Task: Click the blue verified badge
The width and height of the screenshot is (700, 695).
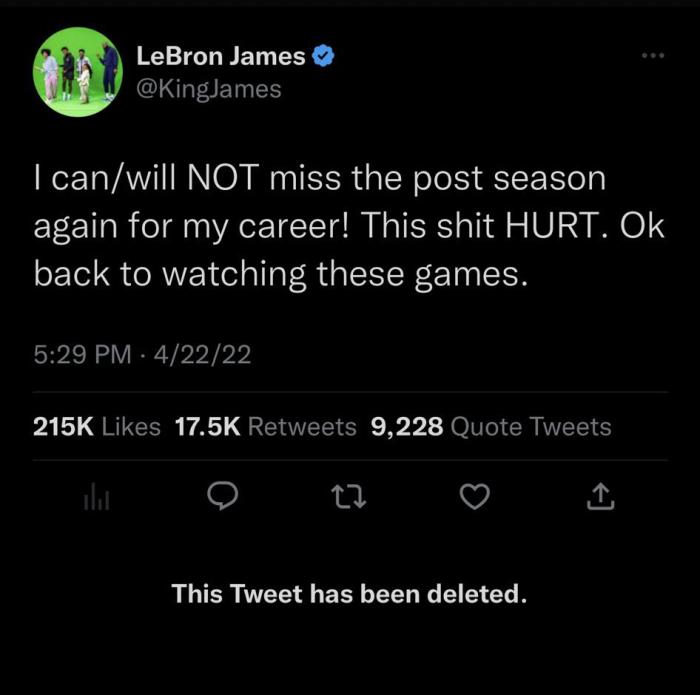Action: click(323, 57)
